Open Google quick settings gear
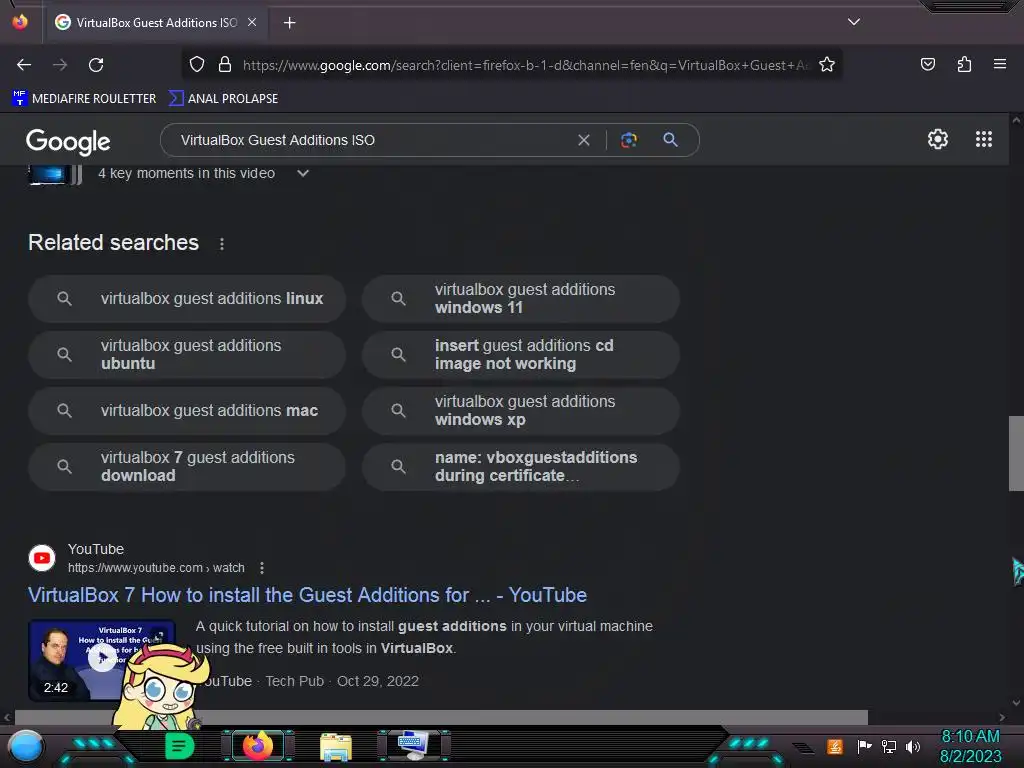 point(938,139)
